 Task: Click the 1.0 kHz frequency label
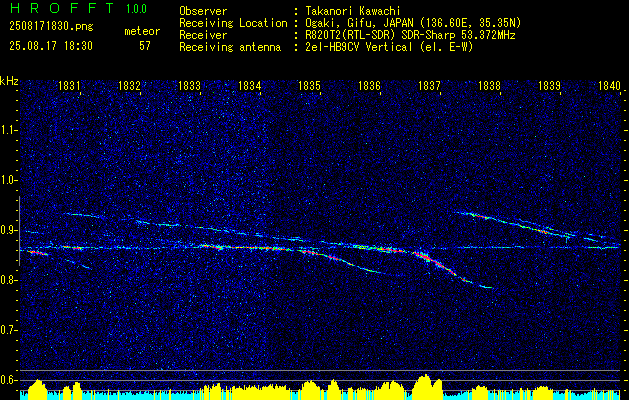tap(7, 180)
